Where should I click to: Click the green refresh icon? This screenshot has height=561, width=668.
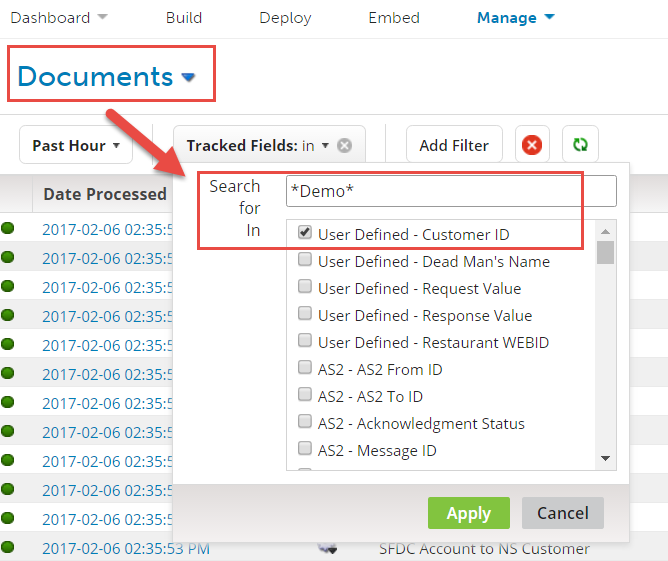(x=580, y=145)
